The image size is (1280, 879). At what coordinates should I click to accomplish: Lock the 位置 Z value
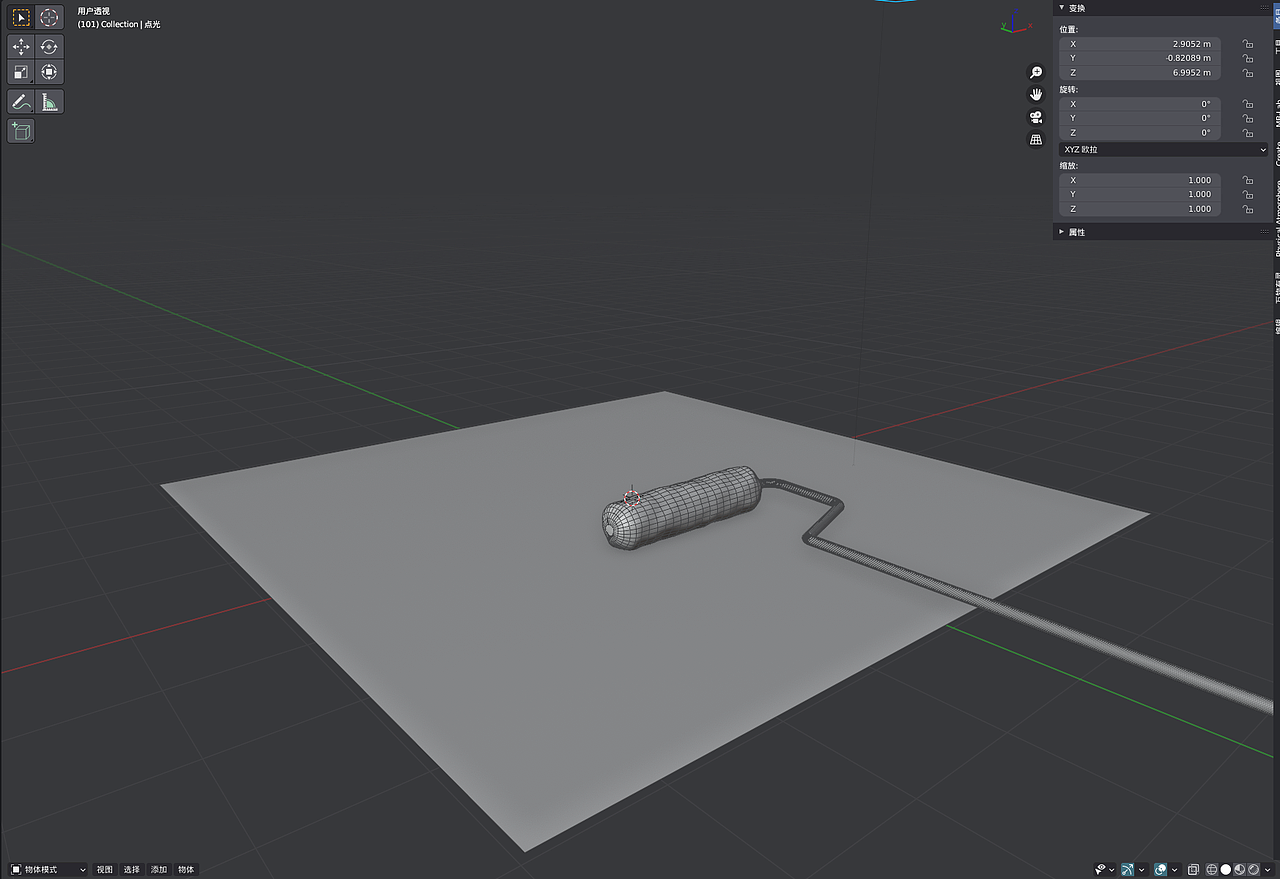click(1247, 73)
